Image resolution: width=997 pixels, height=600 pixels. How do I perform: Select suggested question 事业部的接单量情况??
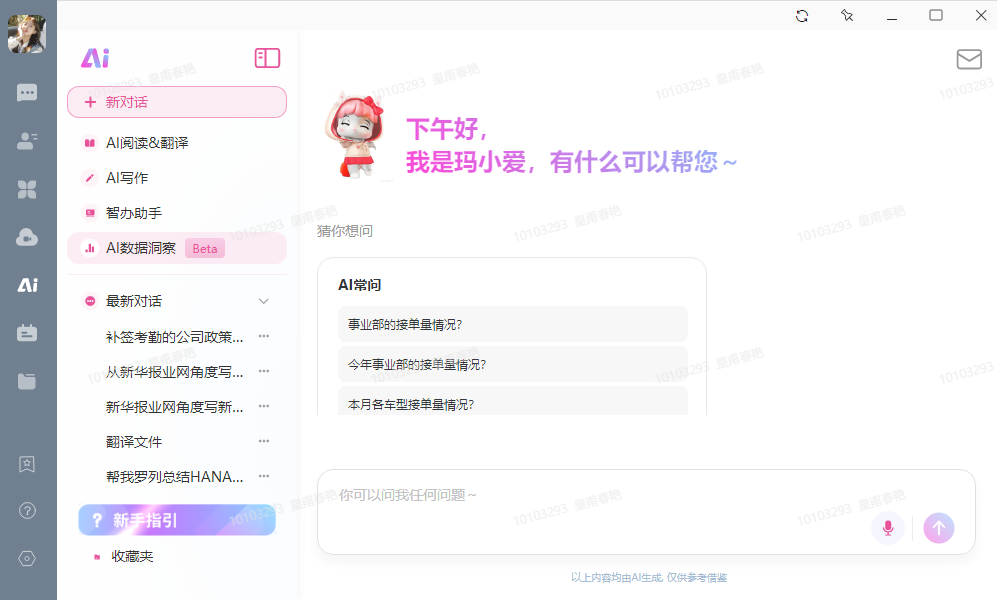[512, 325]
